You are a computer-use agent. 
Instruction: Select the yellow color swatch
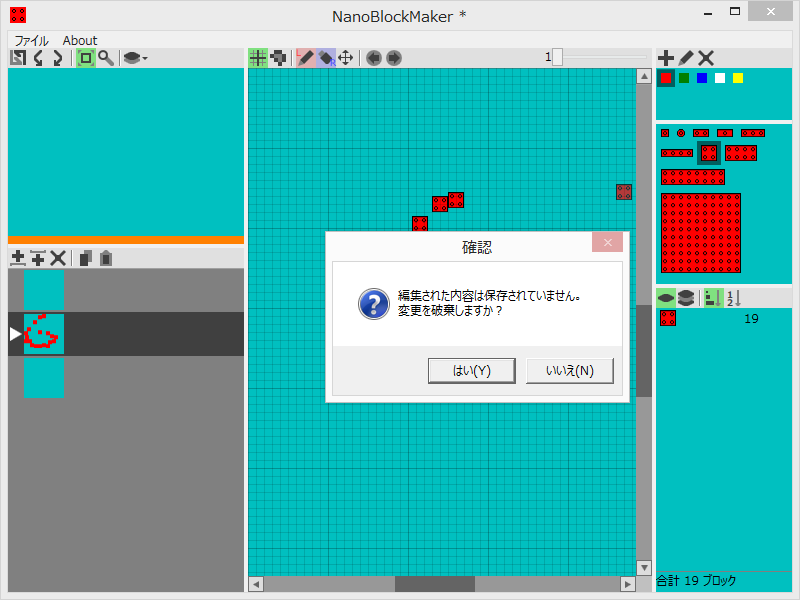pyautogui.click(x=737, y=77)
